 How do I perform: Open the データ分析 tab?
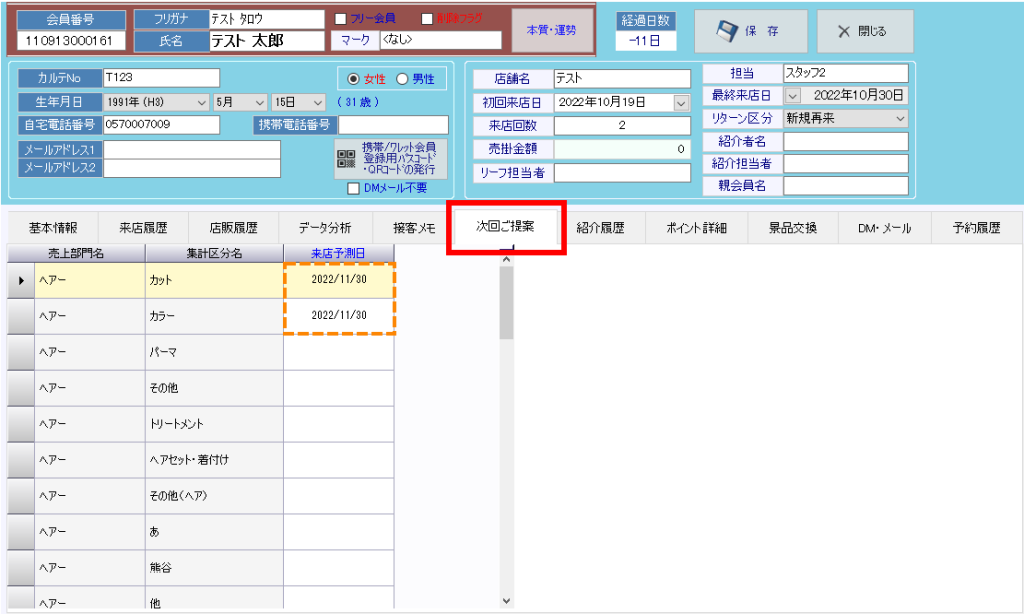coord(324,228)
